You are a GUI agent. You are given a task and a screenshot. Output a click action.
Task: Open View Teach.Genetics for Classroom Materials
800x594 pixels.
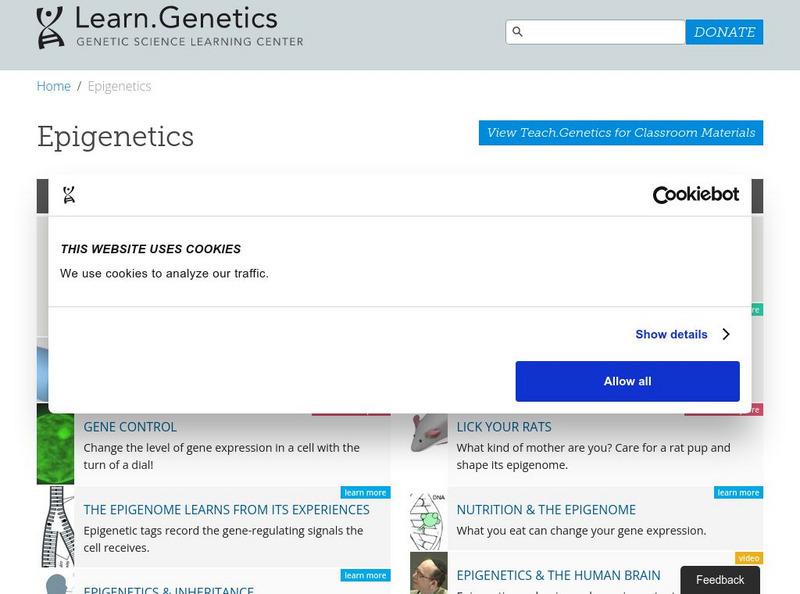click(621, 133)
